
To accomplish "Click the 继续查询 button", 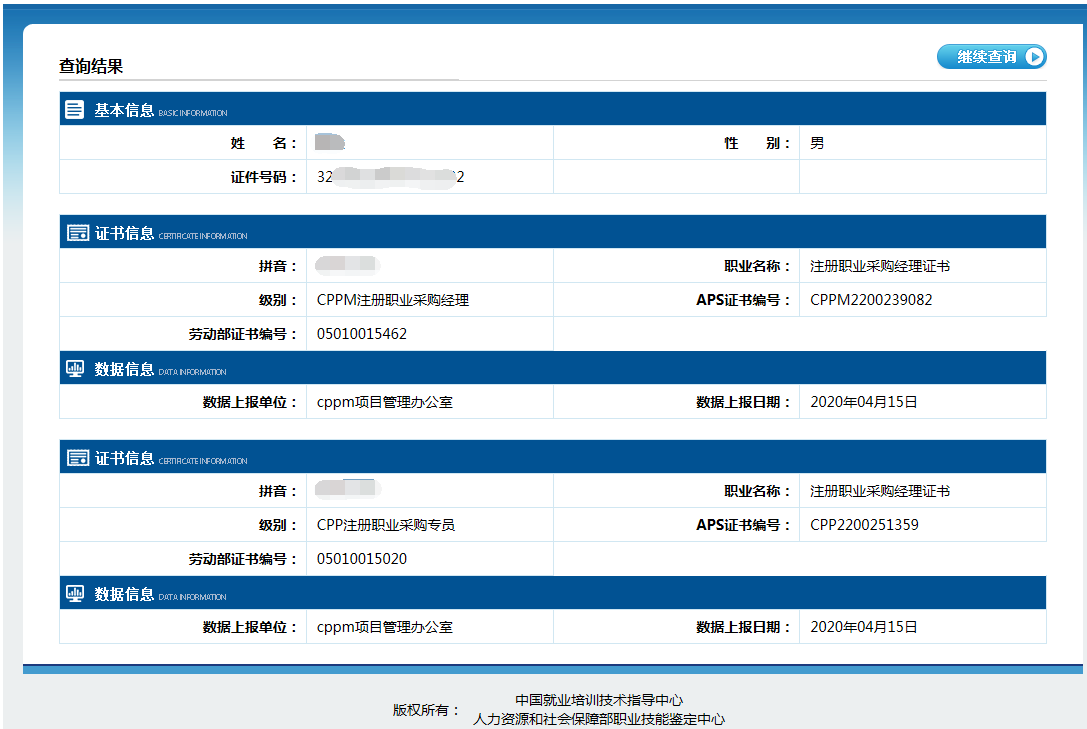I will 990,57.
